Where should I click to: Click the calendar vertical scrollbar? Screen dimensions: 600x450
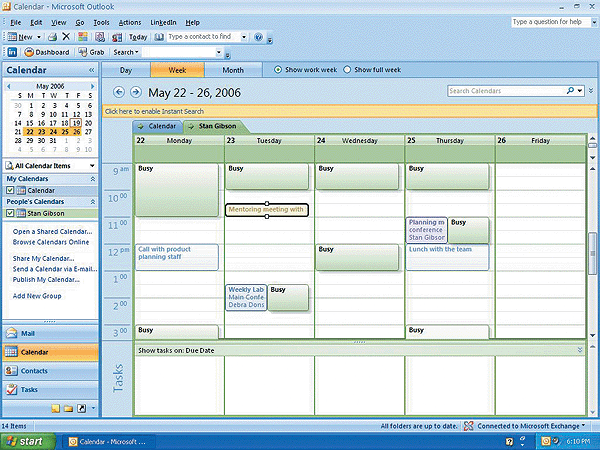tap(592, 253)
